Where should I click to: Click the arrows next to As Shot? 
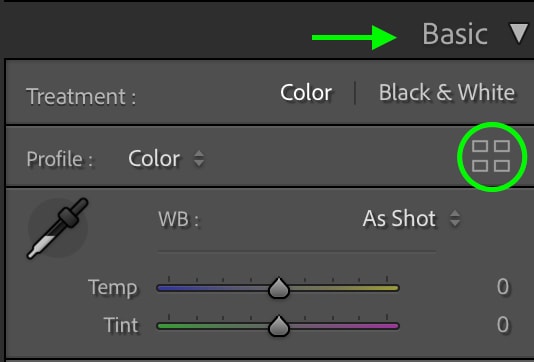pyautogui.click(x=455, y=218)
